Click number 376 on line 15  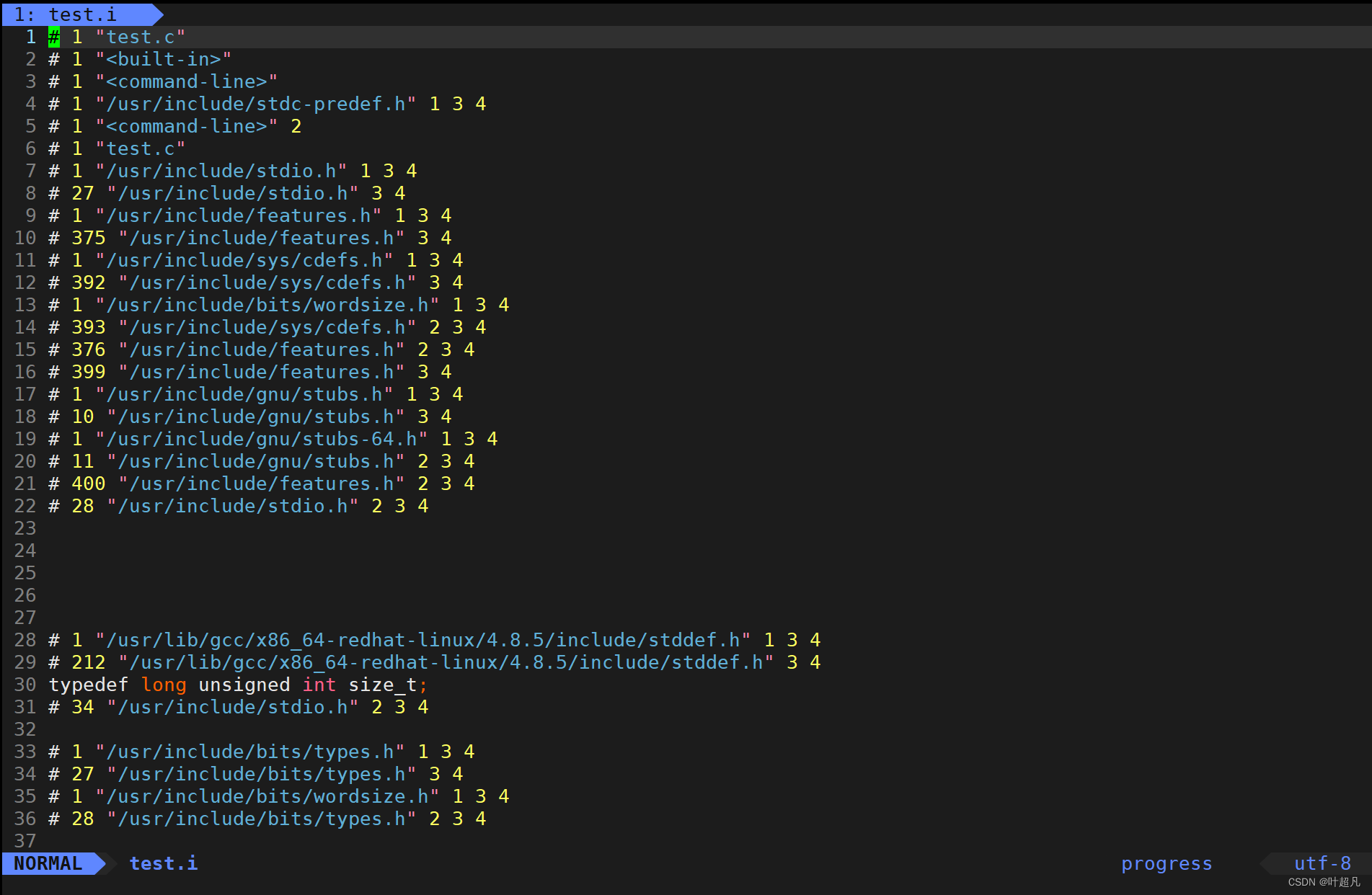[x=89, y=349]
